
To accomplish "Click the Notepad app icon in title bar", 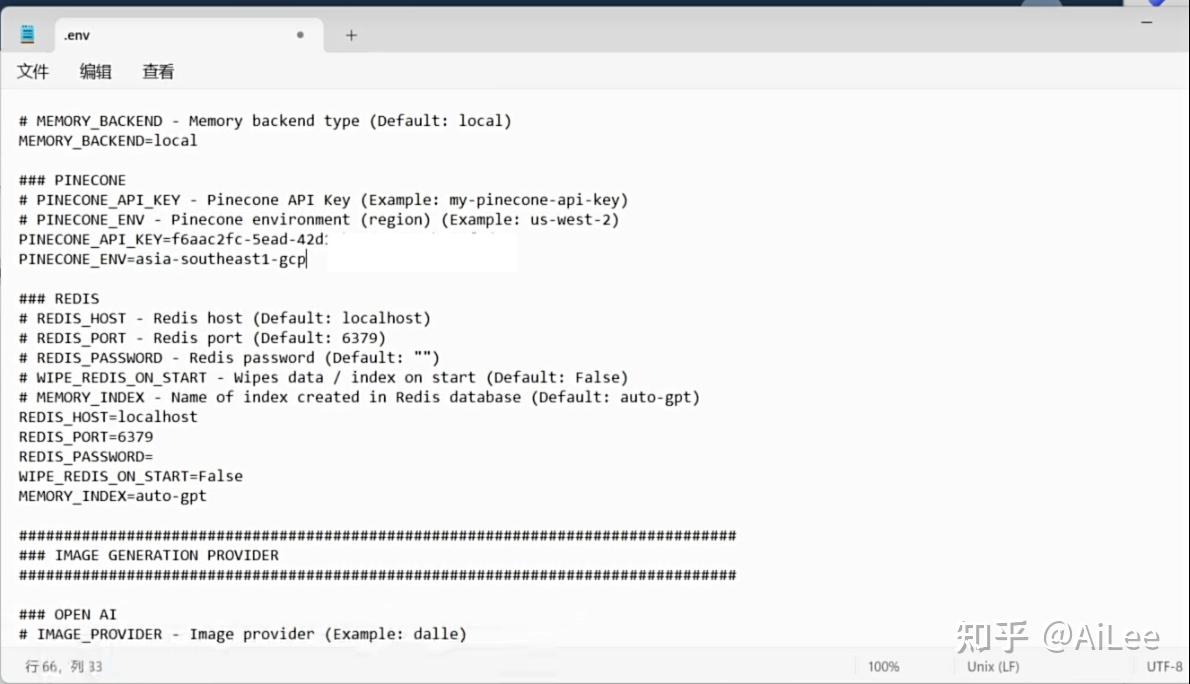I will tap(27, 34).
